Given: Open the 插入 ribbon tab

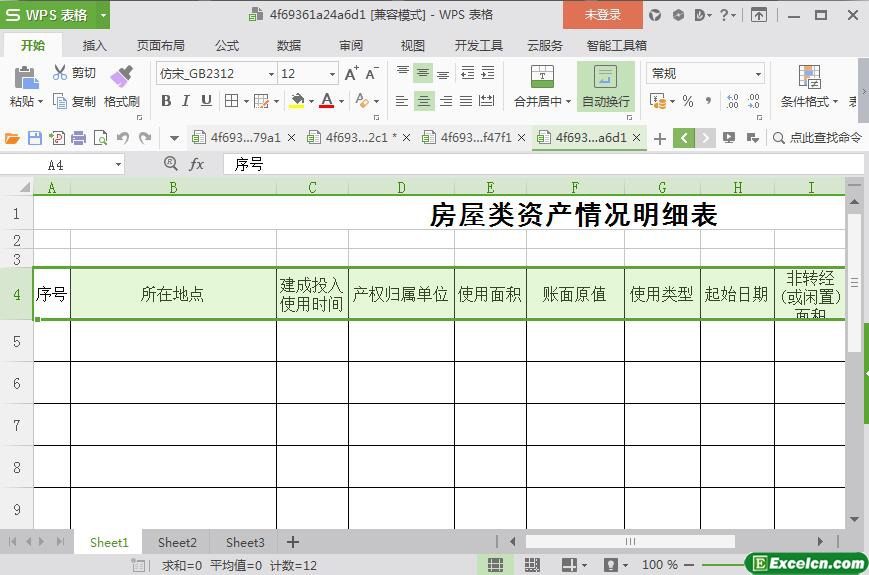Looking at the screenshot, I should (x=94, y=45).
